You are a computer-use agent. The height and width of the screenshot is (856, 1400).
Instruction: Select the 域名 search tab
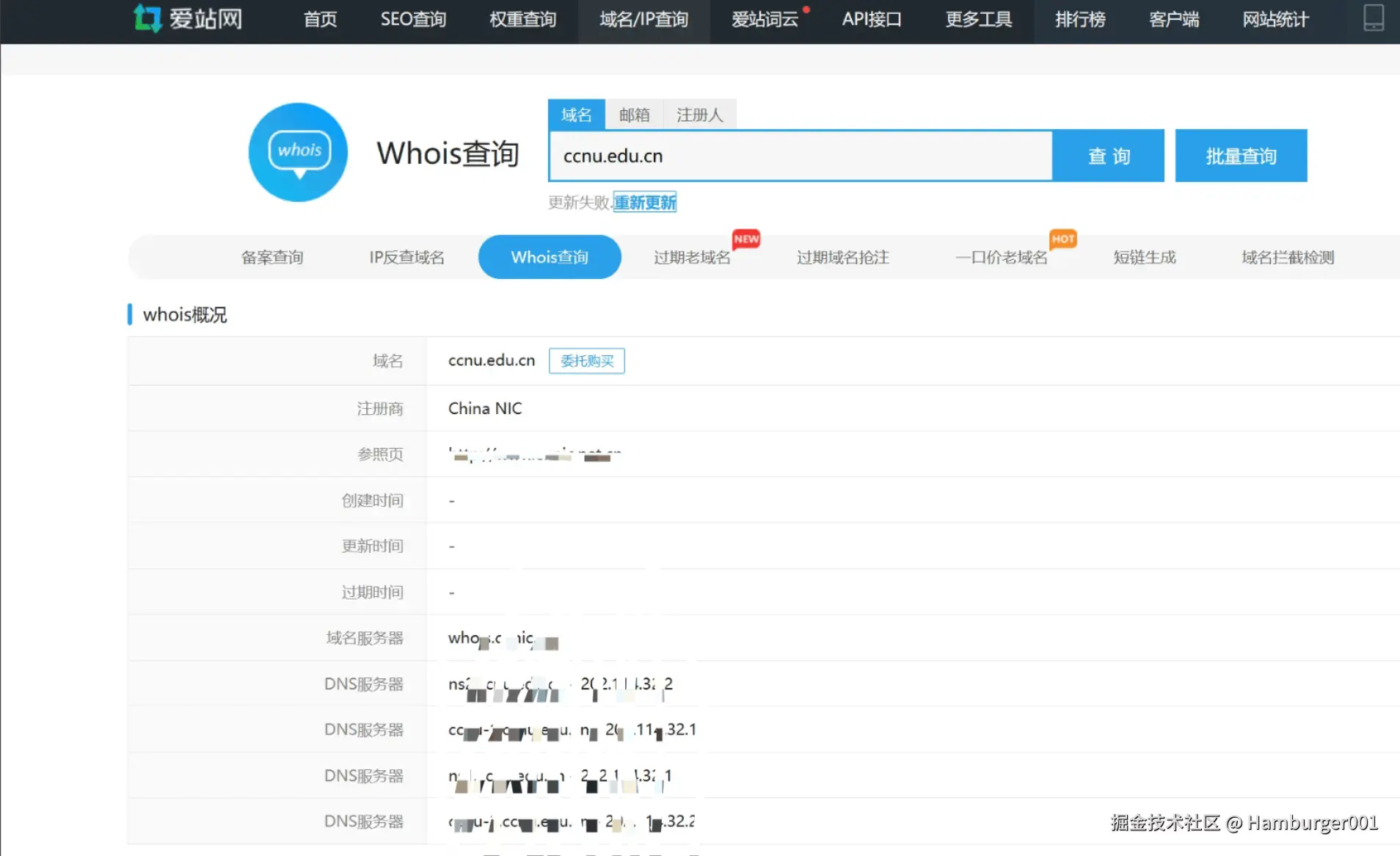(x=577, y=115)
